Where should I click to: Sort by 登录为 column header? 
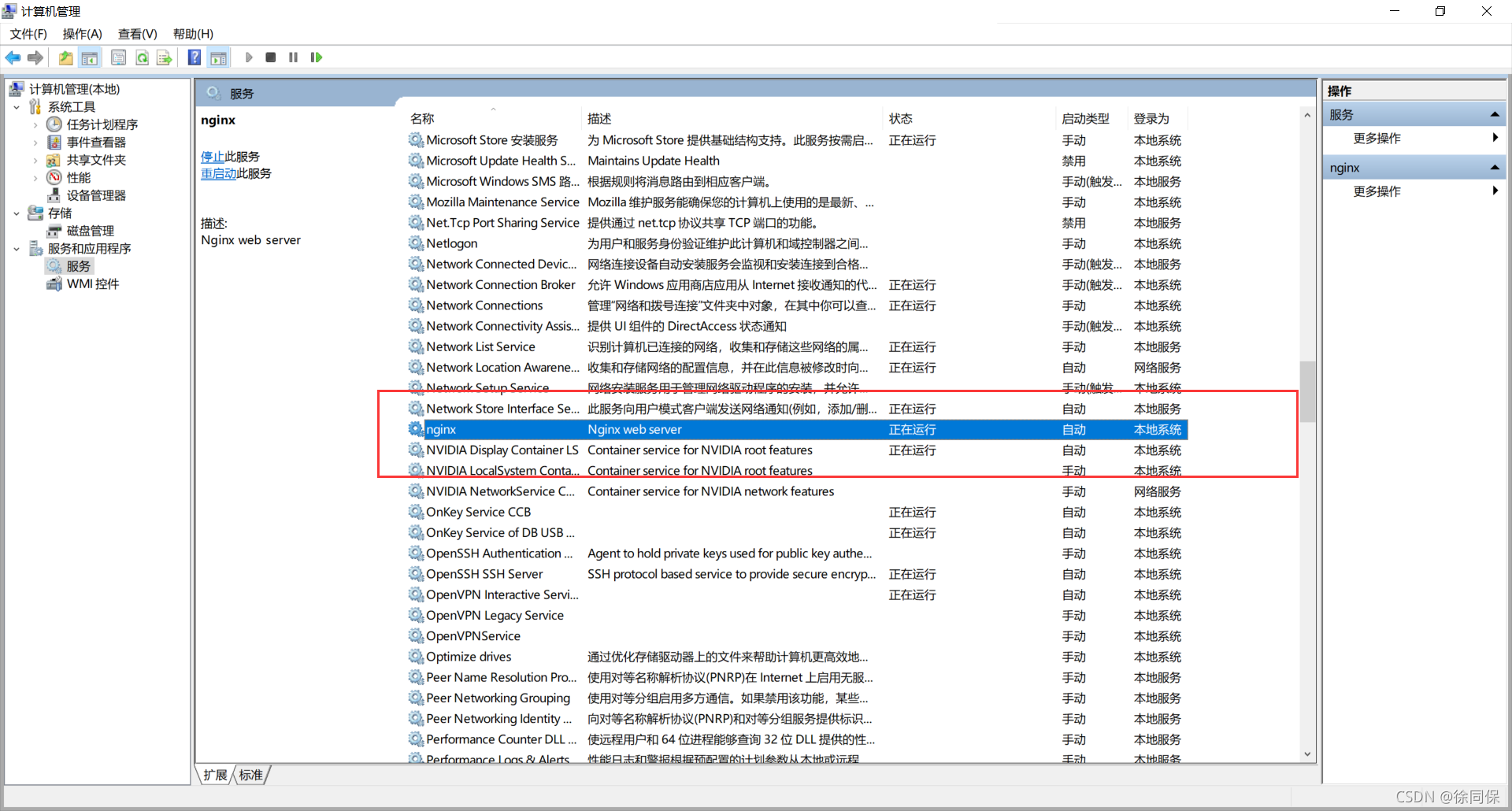pos(1158,119)
